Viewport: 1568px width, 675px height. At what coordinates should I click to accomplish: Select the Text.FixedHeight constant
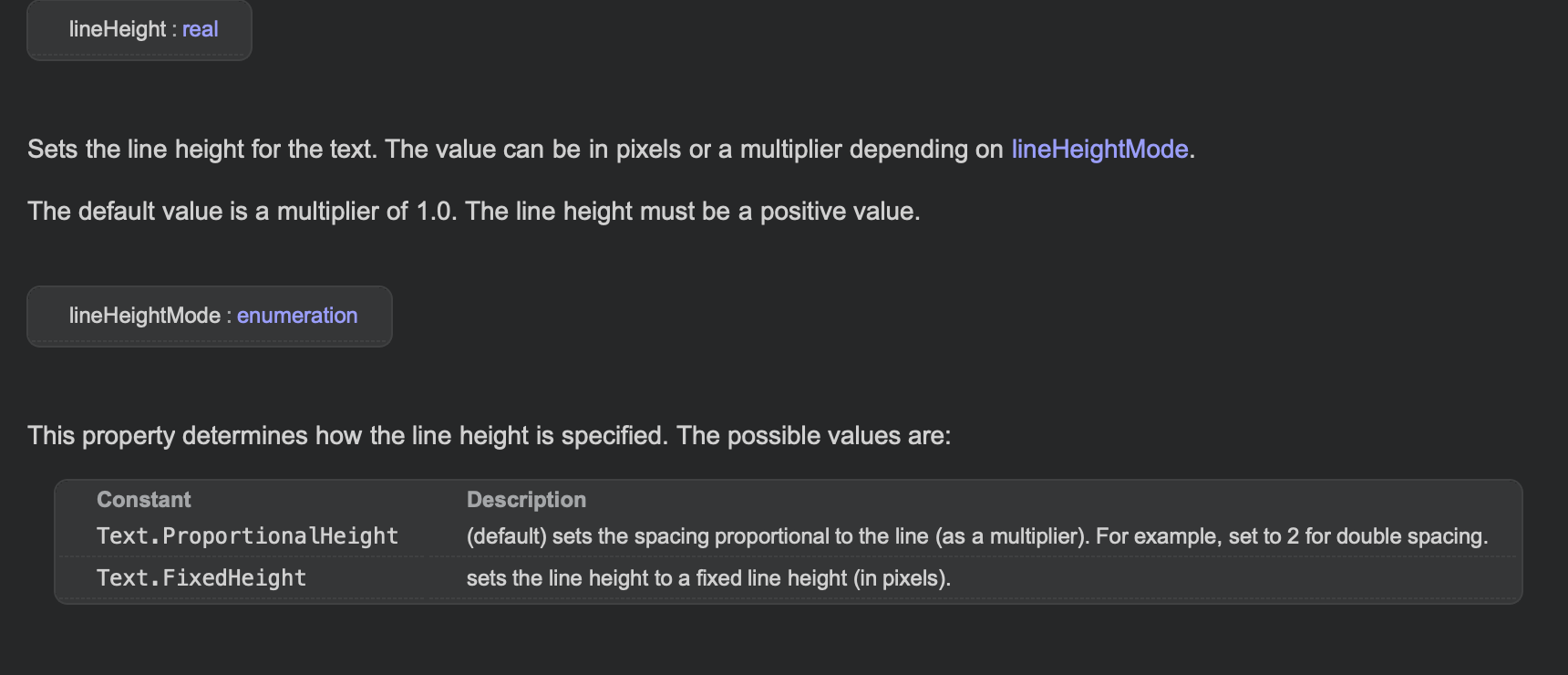click(x=201, y=578)
